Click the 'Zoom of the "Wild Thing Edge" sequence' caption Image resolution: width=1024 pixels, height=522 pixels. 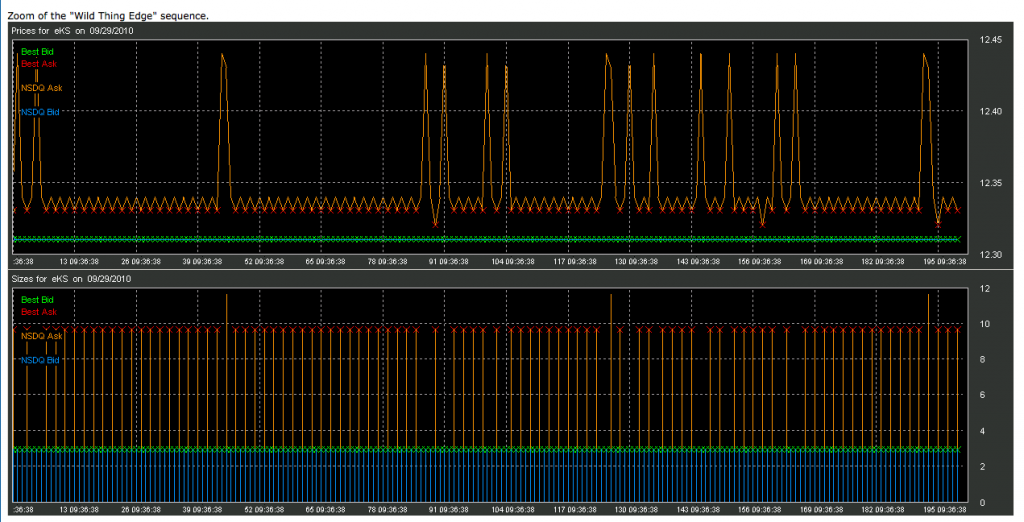click(x=108, y=16)
